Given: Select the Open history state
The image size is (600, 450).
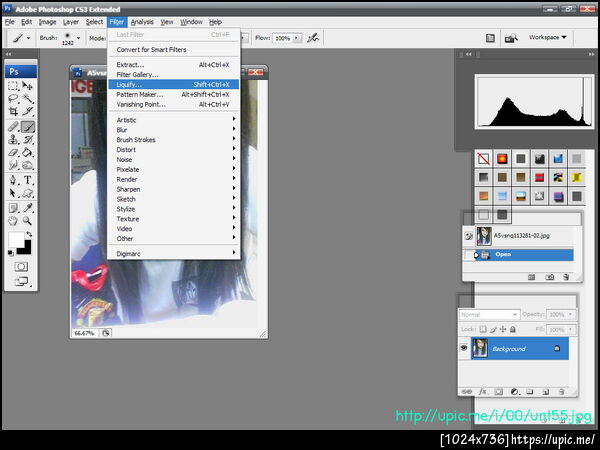Looking at the screenshot, I should (523, 254).
